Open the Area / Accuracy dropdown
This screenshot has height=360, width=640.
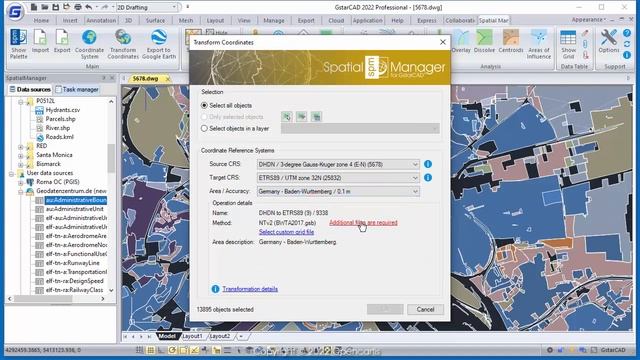338,191
